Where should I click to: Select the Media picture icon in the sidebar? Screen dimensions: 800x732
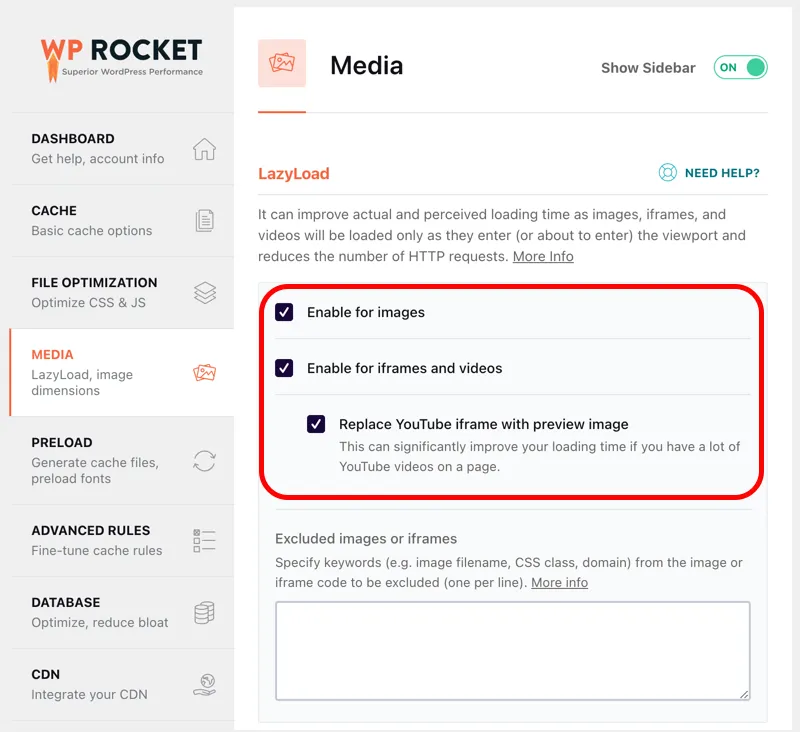(x=204, y=370)
